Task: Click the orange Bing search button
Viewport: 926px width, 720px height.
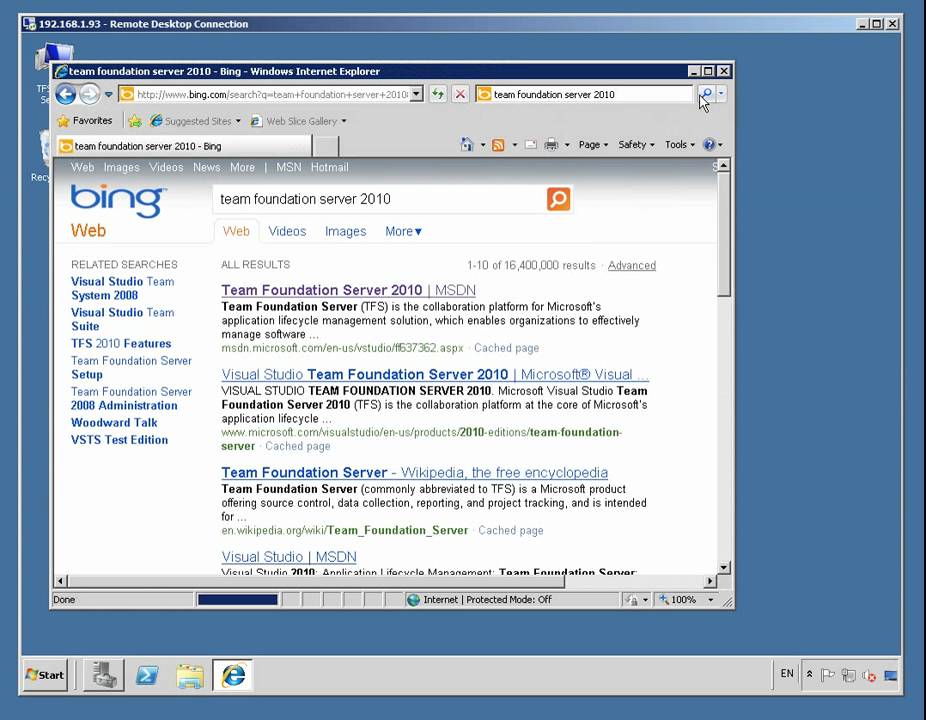Action: click(x=559, y=199)
